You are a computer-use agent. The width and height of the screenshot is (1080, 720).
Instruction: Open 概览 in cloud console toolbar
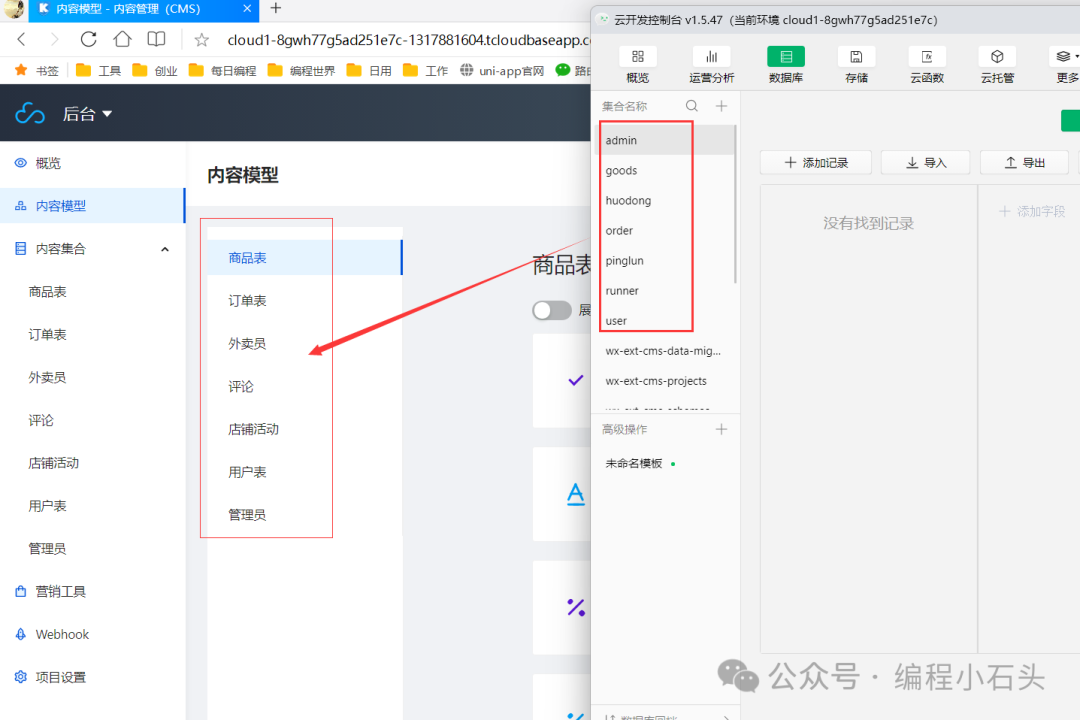[x=638, y=65]
